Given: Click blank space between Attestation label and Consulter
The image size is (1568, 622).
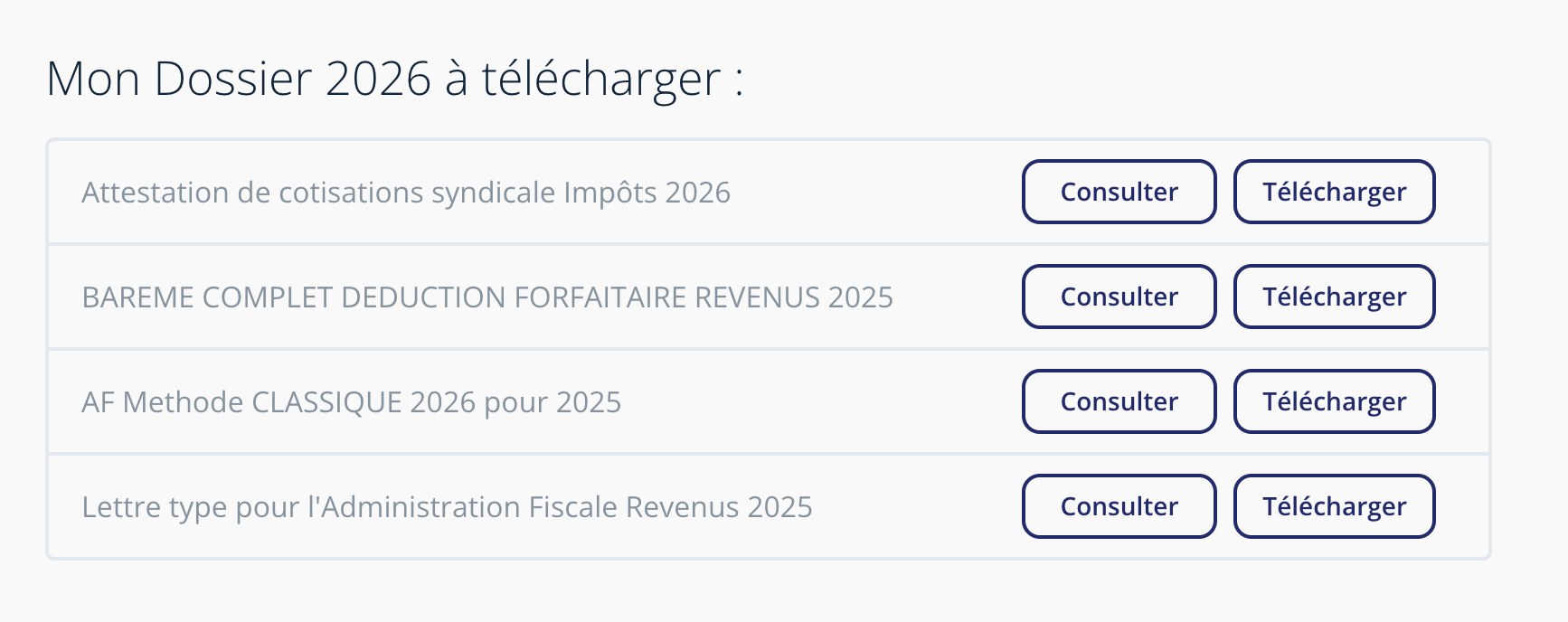Looking at the screenshot, I should tap(875, 193).
